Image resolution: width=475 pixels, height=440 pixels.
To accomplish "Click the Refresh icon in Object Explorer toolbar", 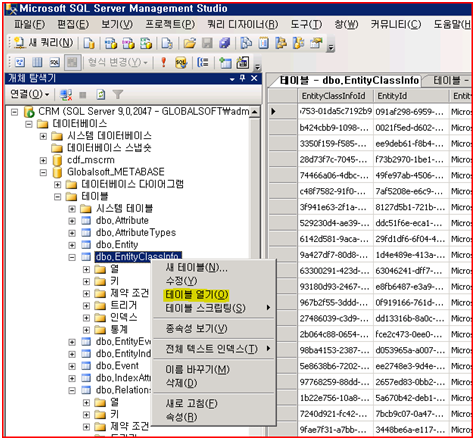I will 100,95.
